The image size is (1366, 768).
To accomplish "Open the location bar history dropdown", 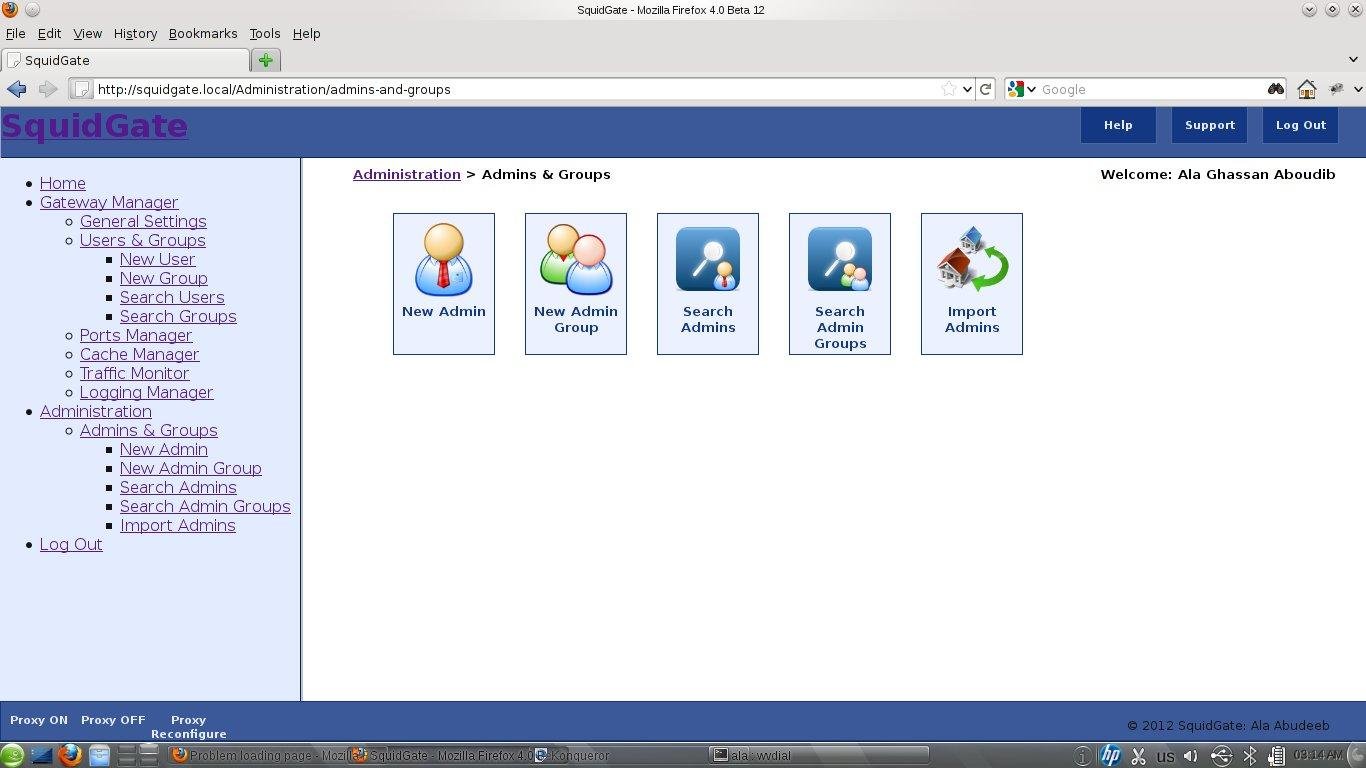I will click(x=968, y=89).
